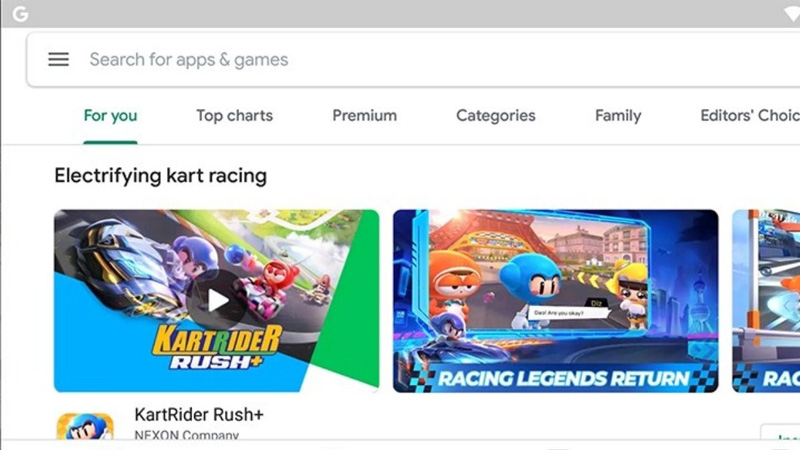Click the KartRider promo banner artwork
The height and width of the screenshot is (450, 800).
click(x=216, y=301)
